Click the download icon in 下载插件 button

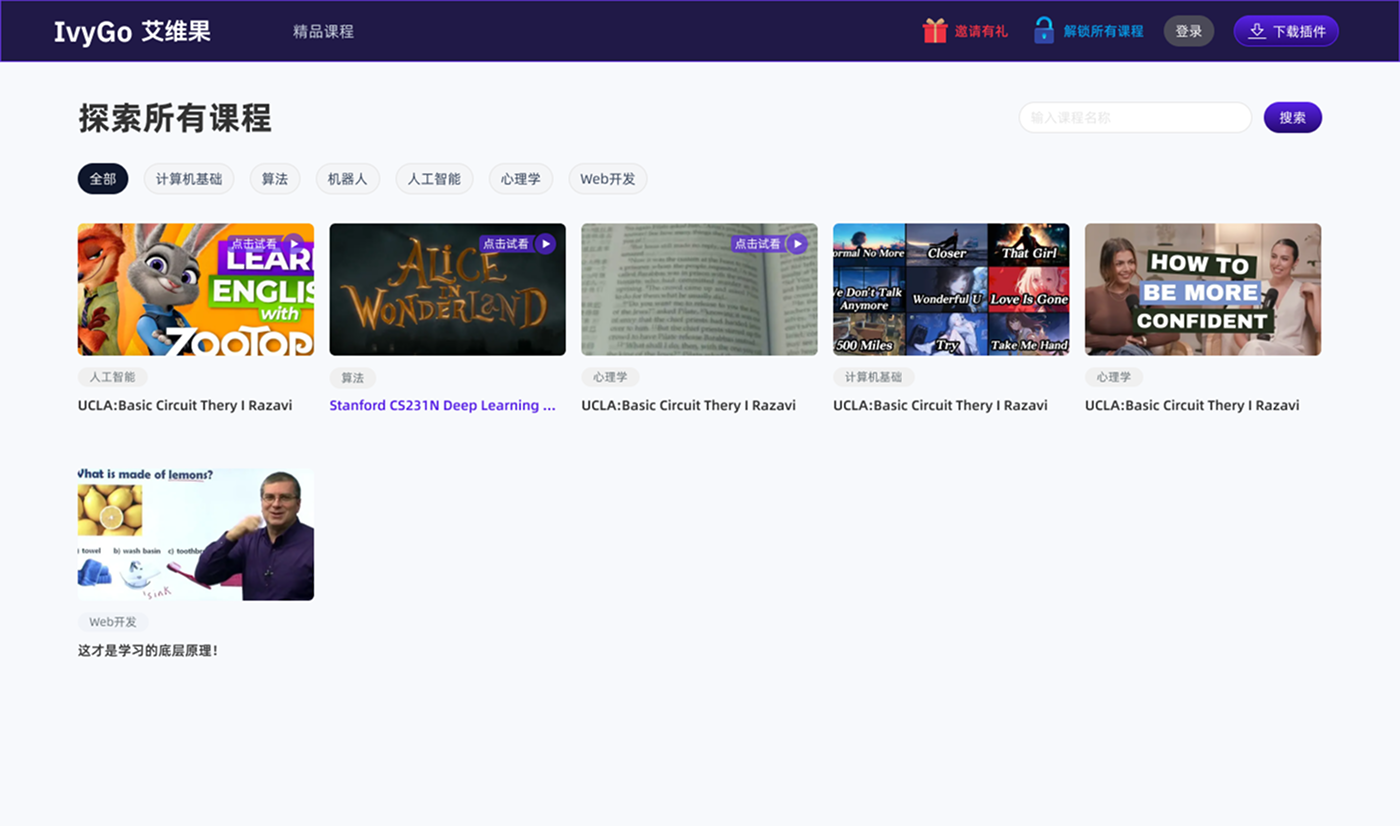(1256, 31)
